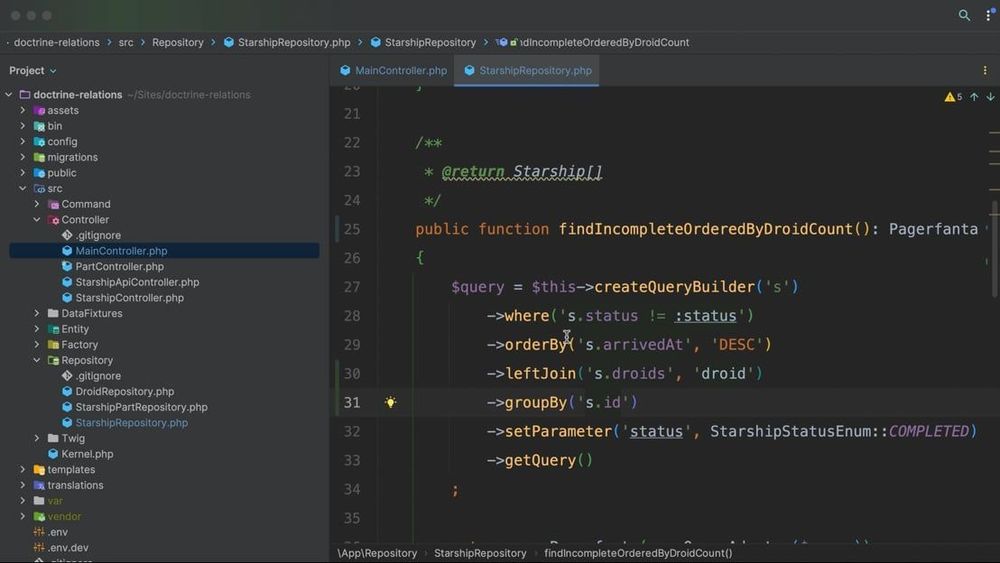Expand the DataFixtures folder

[x=37, y=314]
